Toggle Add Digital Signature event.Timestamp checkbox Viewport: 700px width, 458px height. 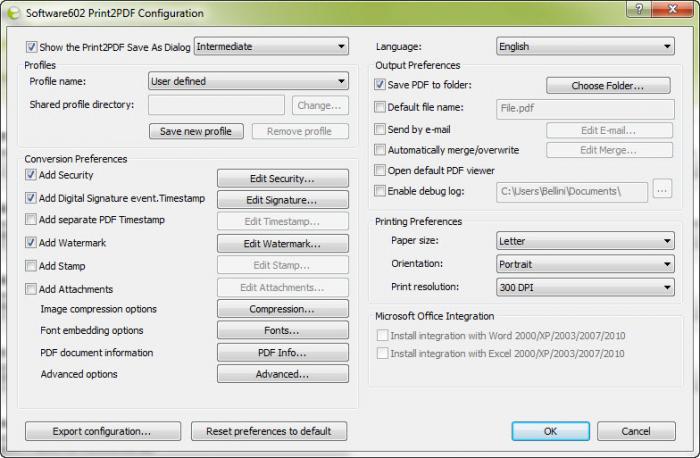(x=30, y=198)
